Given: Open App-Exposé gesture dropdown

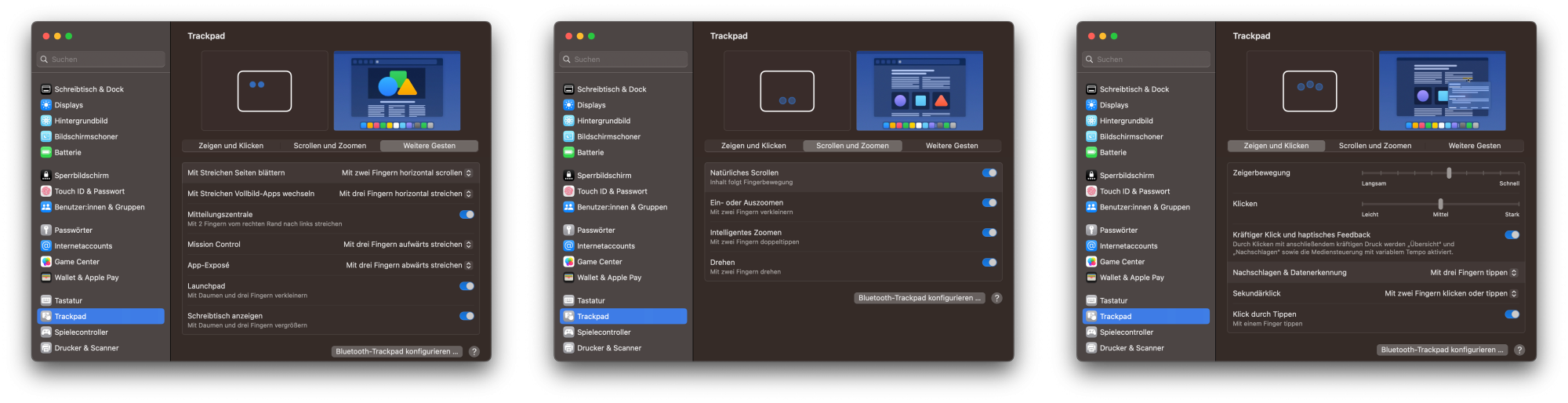Looking at the screenshot, I should point(409,265).
